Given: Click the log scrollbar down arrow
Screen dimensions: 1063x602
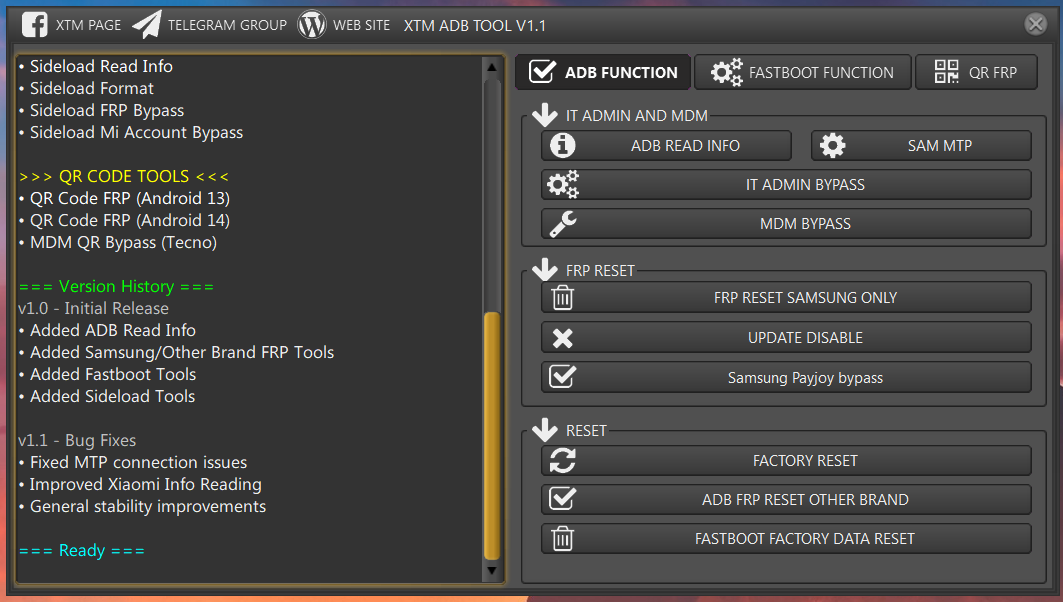Looking at the screenshot, I should 492,571.
